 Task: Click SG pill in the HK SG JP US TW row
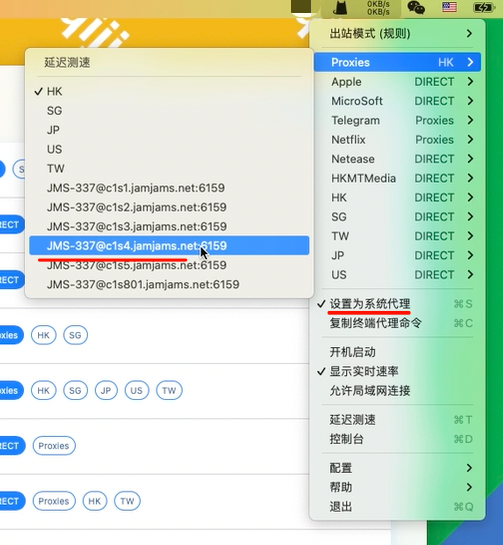pyautogui.click(x=75, y=390)
